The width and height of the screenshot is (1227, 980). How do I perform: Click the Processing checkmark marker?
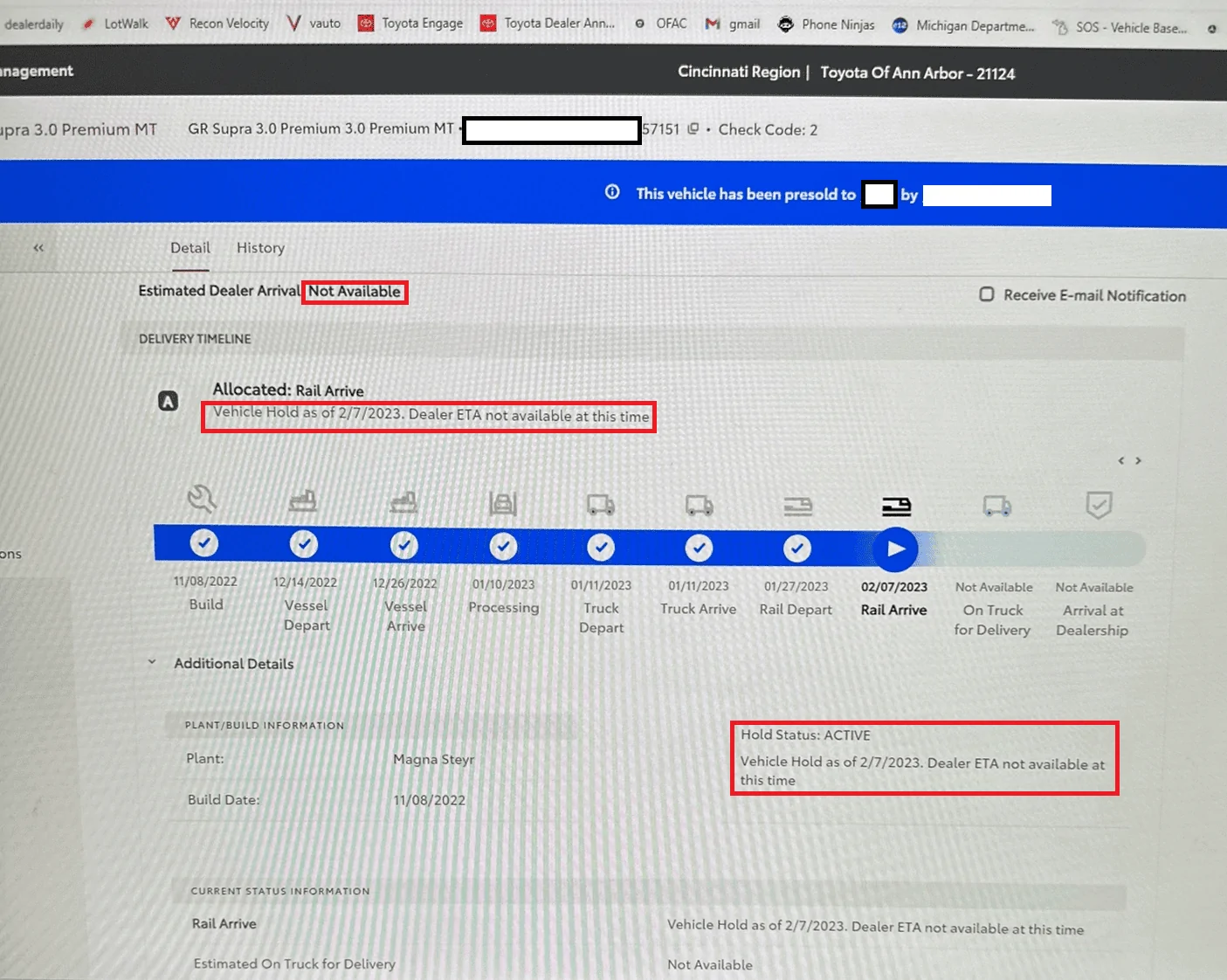click(503, 547)
